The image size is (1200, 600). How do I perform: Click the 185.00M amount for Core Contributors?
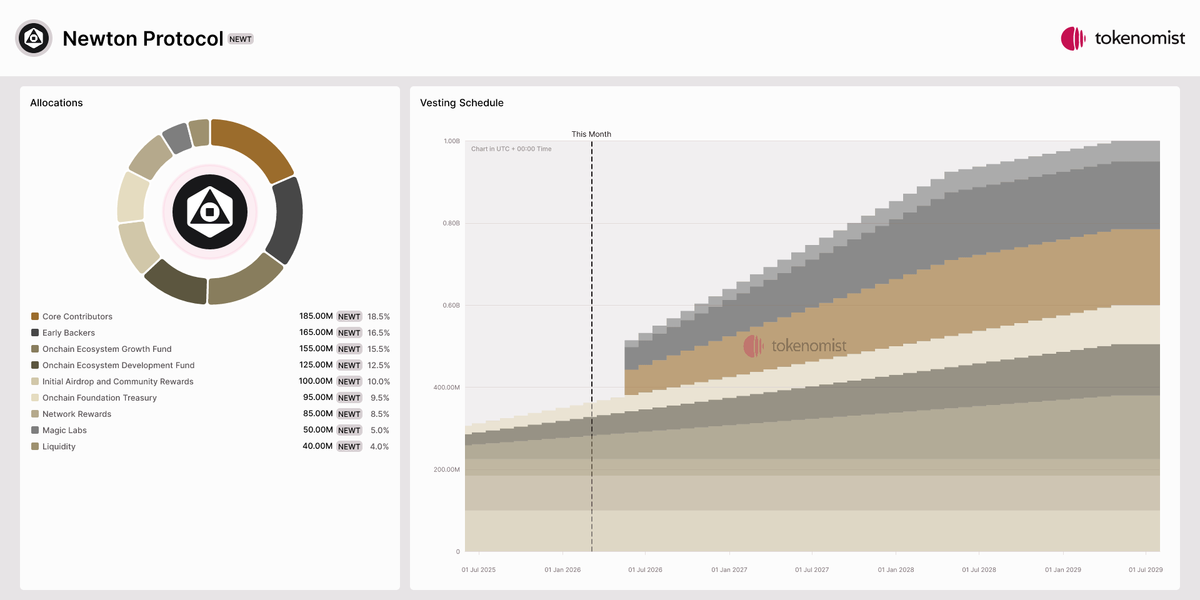[x=317, y=316]
